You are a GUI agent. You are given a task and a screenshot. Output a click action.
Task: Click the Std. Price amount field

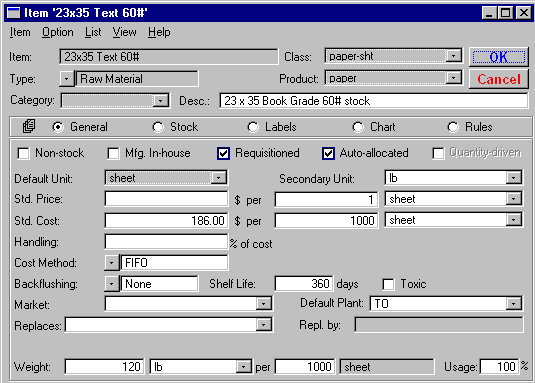tap(166, 199)
